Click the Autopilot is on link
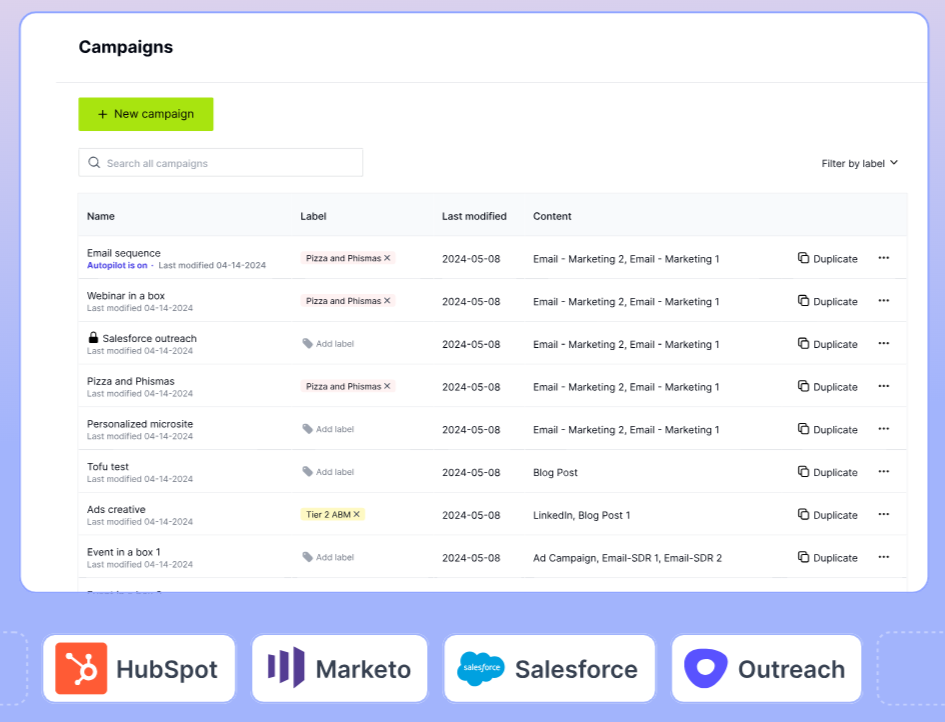 [117, 265]
